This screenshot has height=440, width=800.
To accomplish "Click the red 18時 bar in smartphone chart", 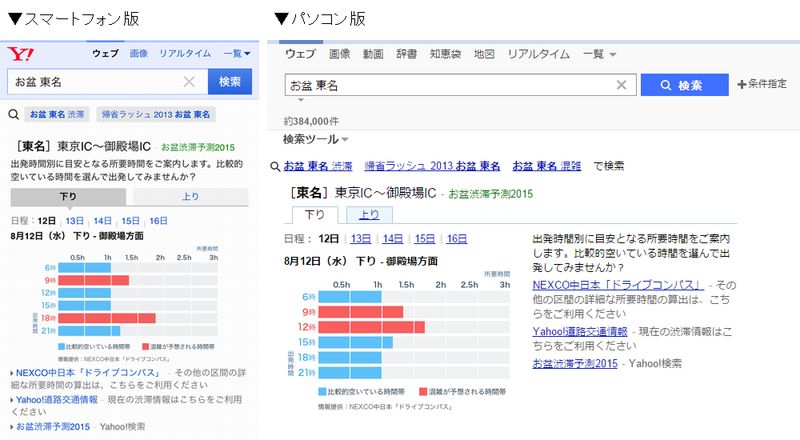I will coord(107,318).
